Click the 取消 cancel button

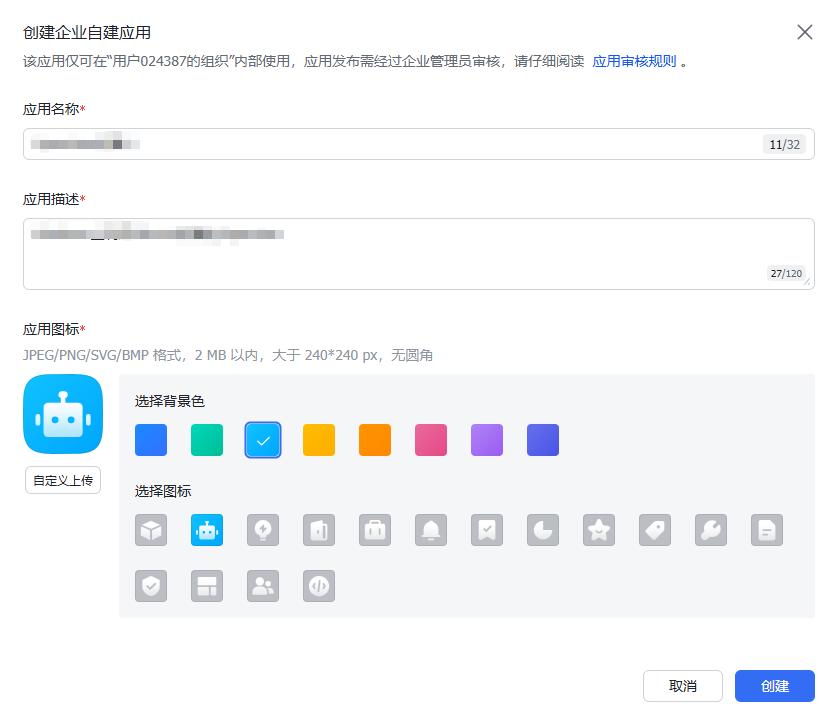683,686
